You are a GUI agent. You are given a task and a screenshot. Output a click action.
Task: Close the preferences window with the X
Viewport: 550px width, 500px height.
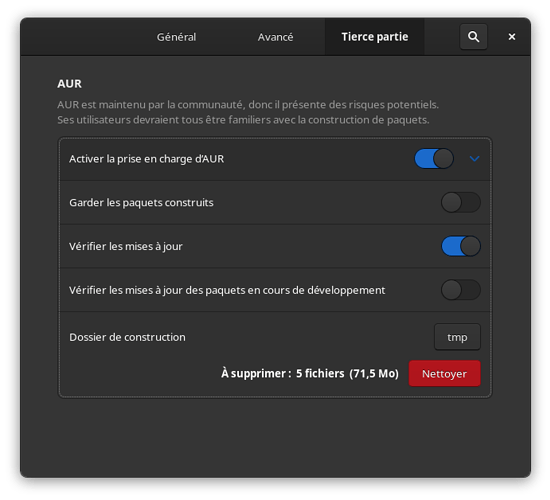coord(512,36)
